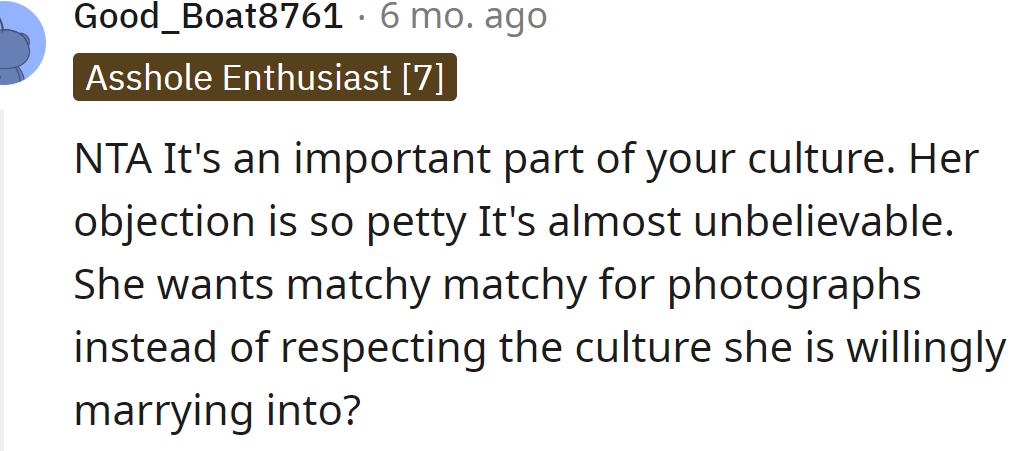Click the dot separator before the timestamp
The image size is (1026, 451).
tap(361, 18)
